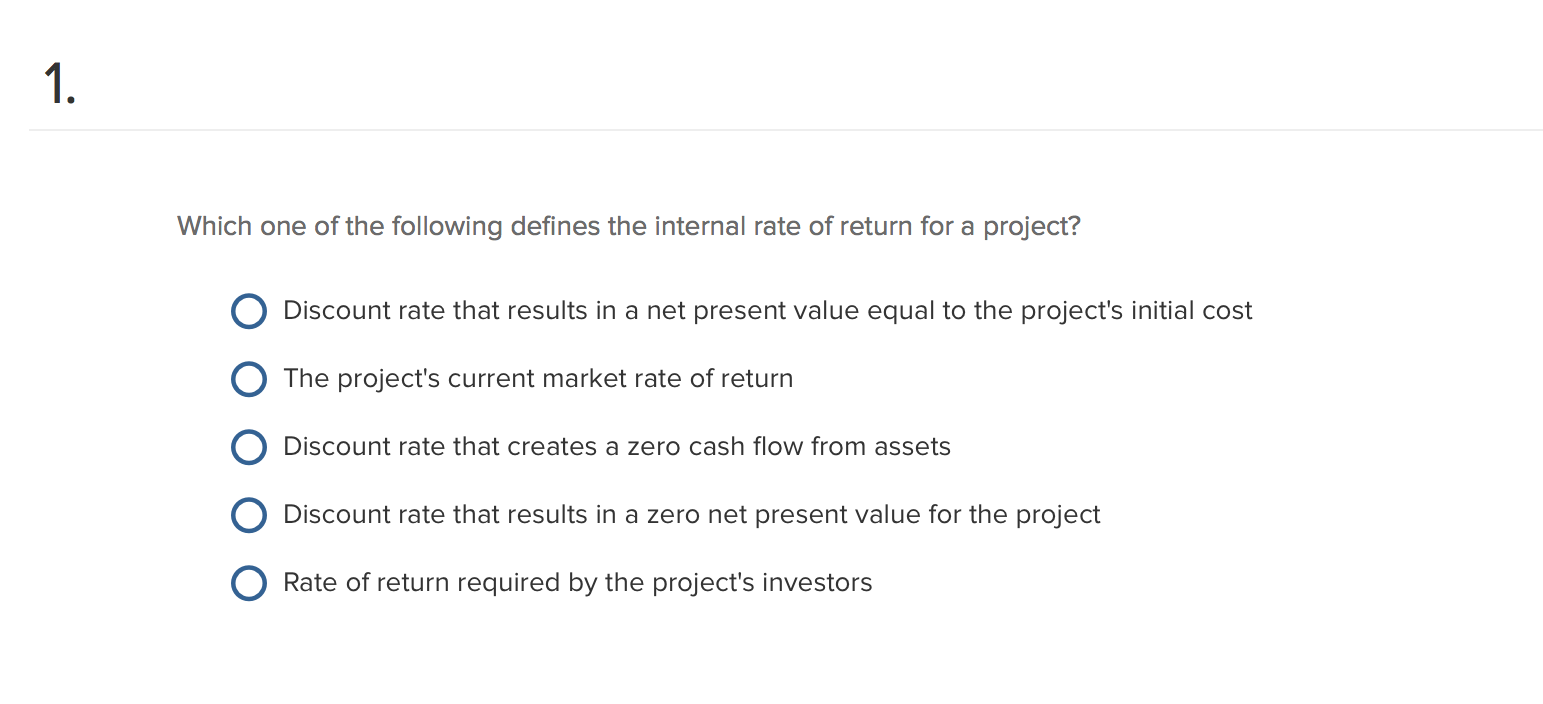Viewport: 1543px width, 704px height.
Task: Click the question text about internal rate of return
Action: point(629,227)
